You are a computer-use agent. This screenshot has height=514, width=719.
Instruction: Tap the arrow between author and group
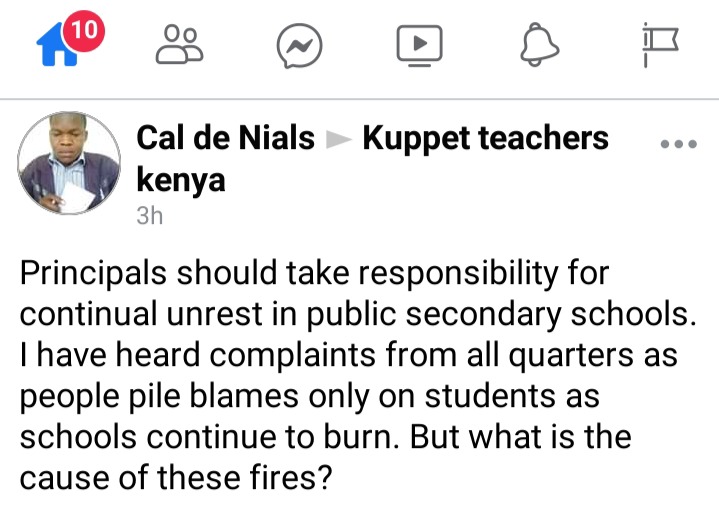[x=338, y=139]
